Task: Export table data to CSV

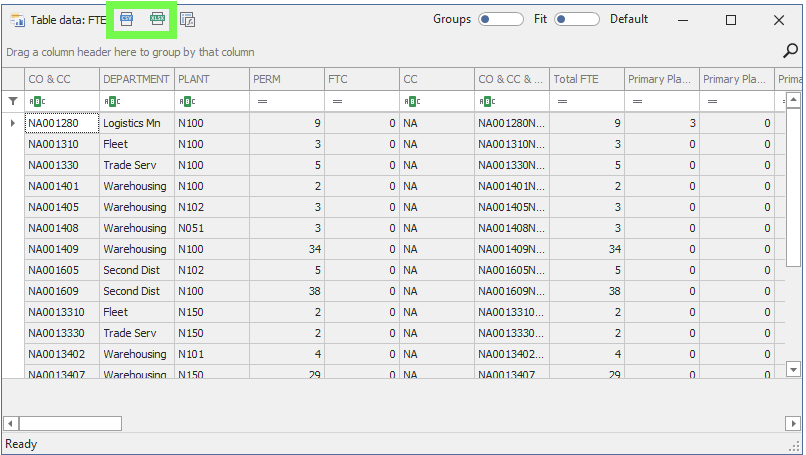Action: tap(126, 19)
